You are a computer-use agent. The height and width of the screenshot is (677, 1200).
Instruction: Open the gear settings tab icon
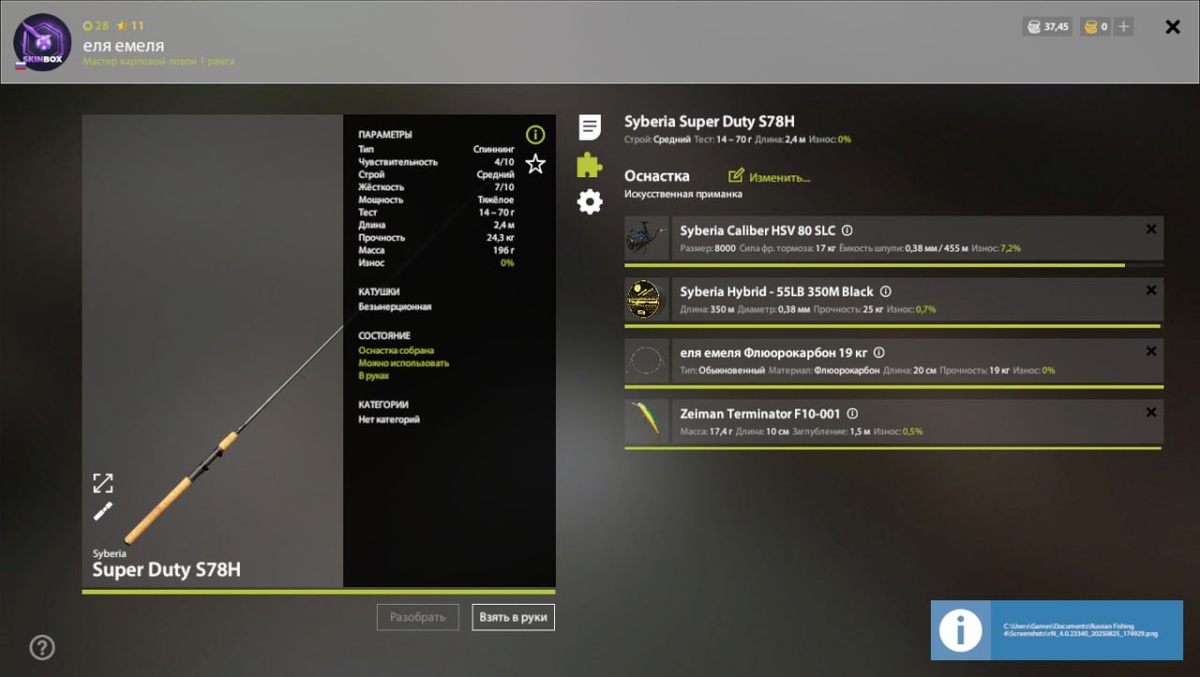pos(590,202)
